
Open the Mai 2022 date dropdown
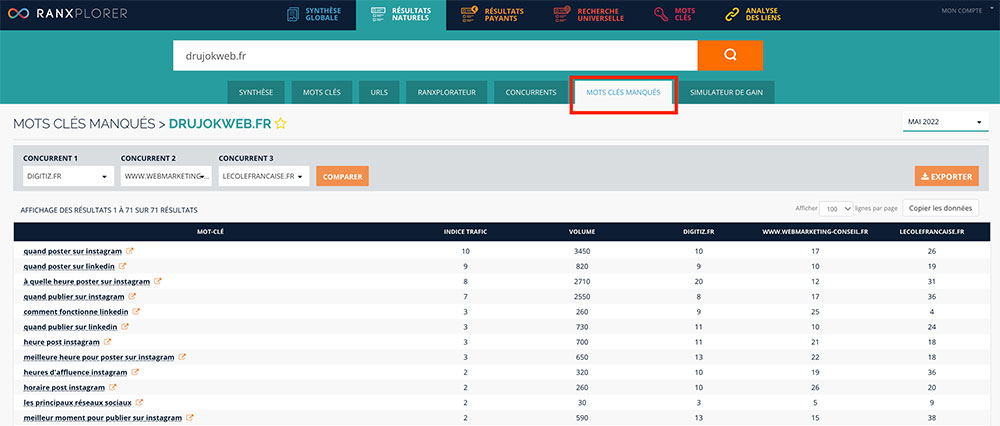[945, 122]
